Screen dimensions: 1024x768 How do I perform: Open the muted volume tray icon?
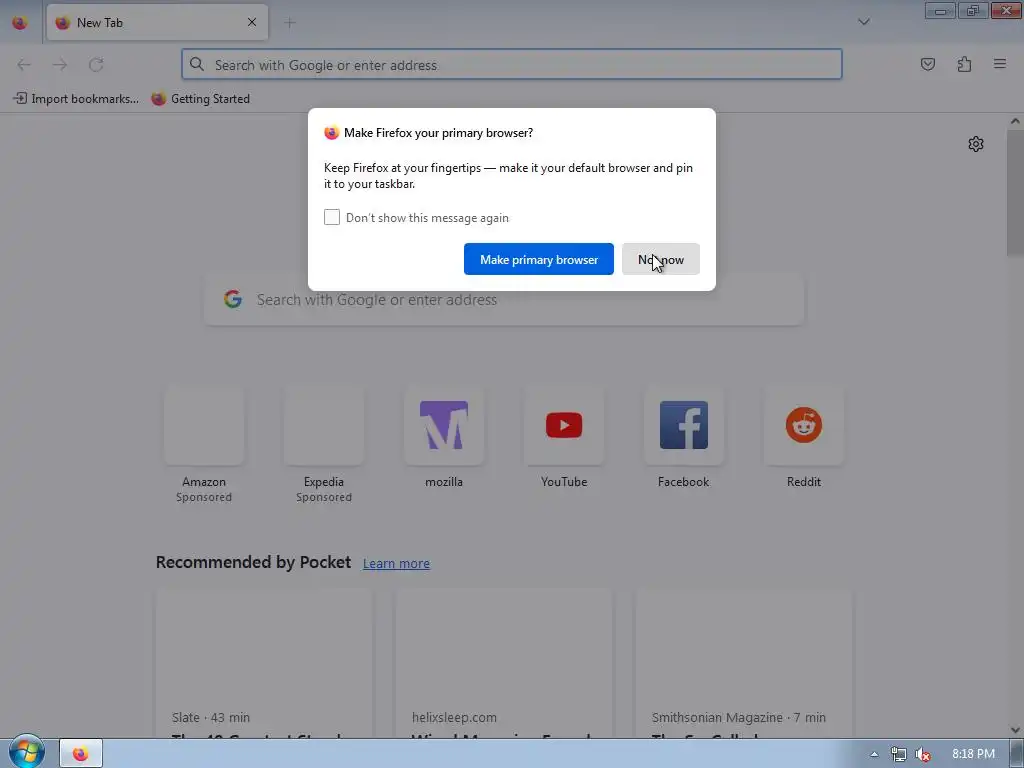[923, 754]
